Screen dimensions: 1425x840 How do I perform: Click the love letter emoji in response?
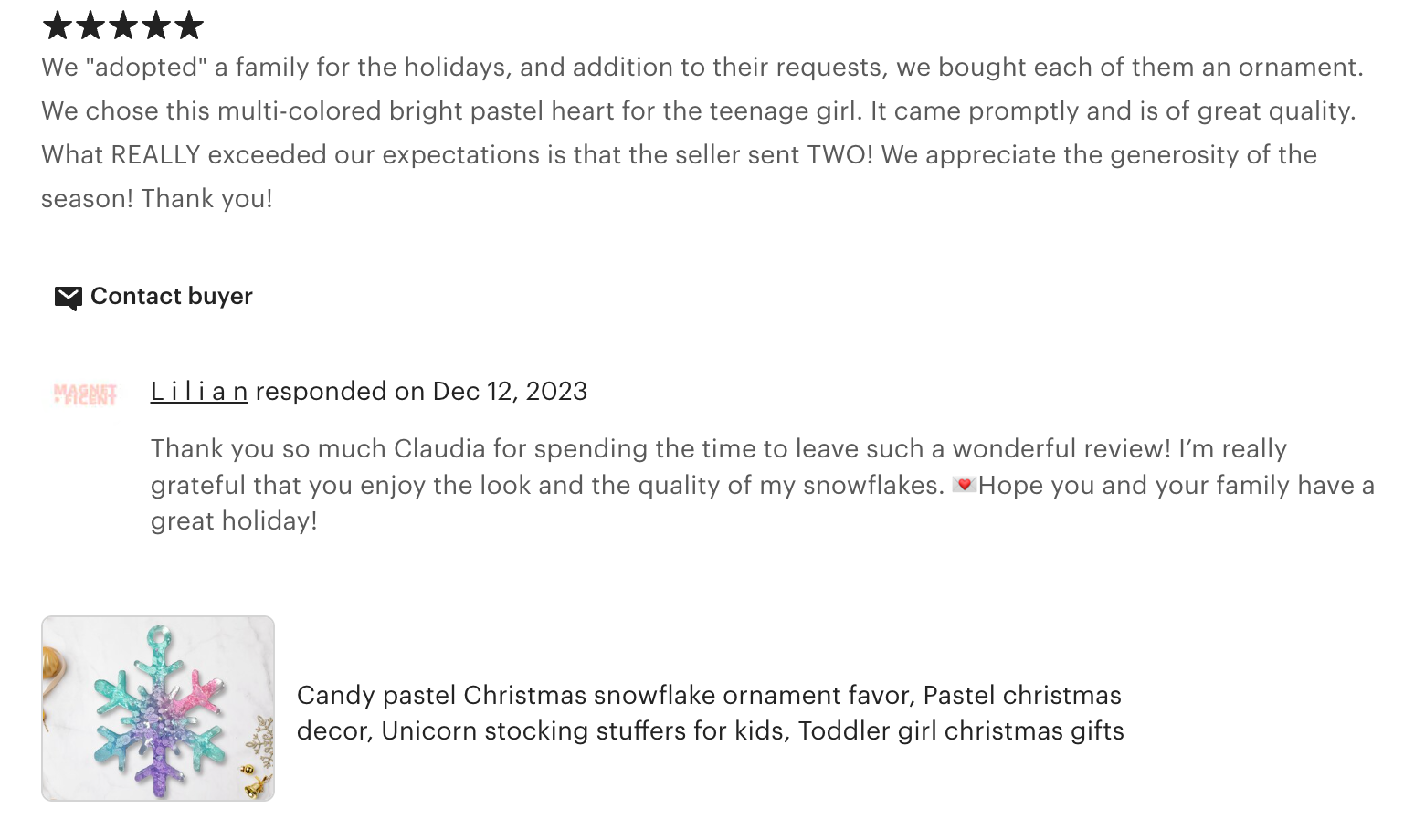pos(963,485)
